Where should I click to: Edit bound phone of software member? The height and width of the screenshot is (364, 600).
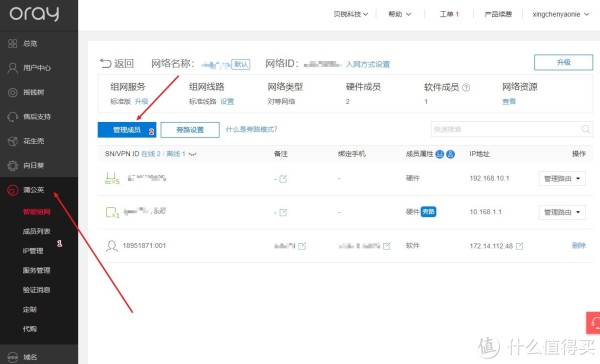click(x=386, y=246)
